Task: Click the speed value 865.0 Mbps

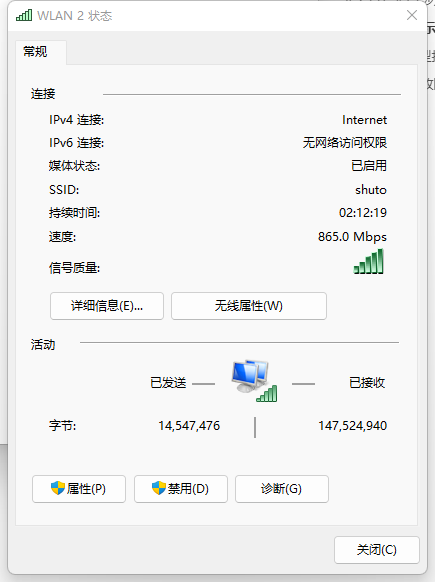Action: click(x=352, y=237)
